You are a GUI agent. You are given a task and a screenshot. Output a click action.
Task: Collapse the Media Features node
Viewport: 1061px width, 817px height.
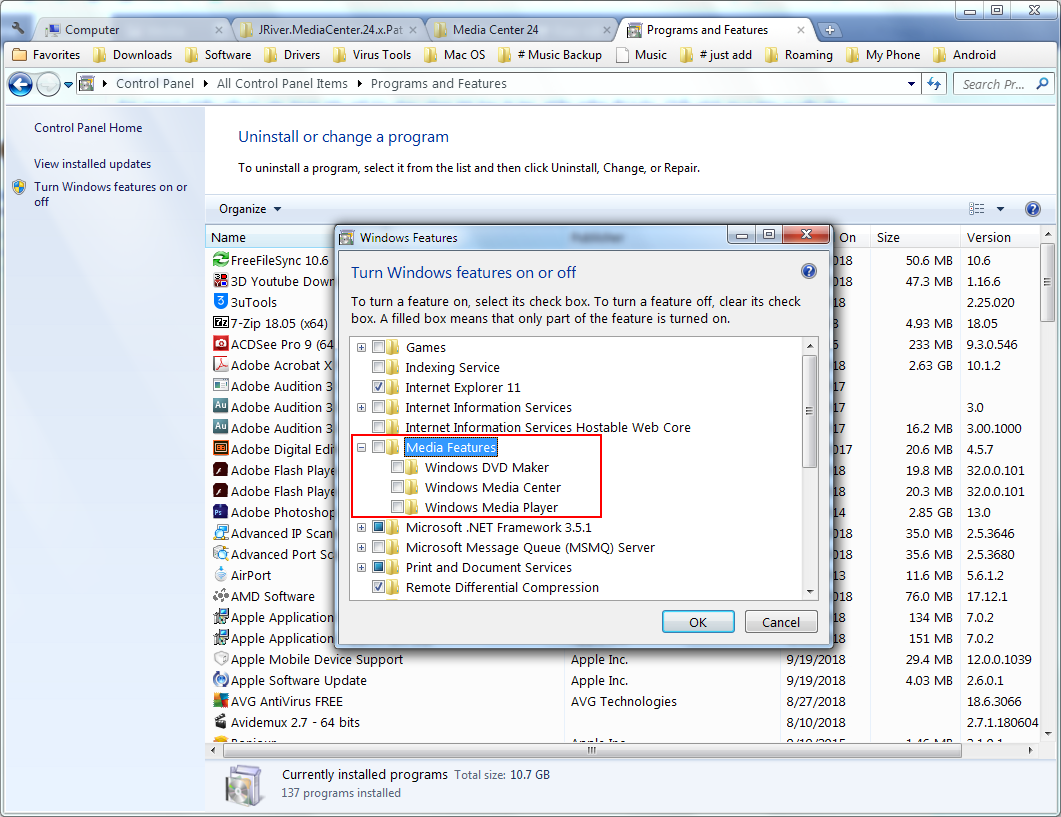click(361, 447)
